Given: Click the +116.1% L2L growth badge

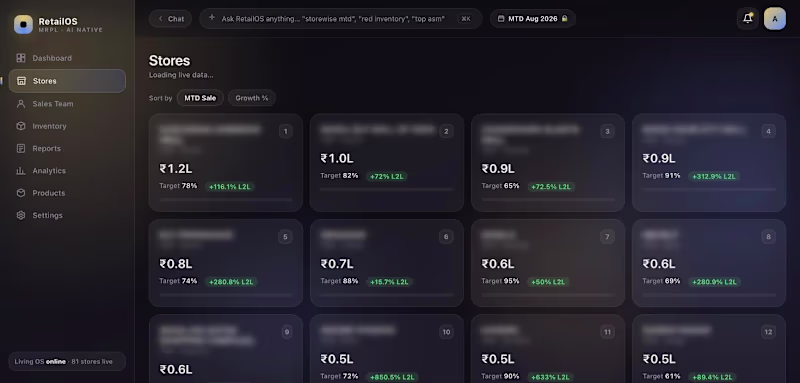Looking at the screenshot, I should pyautogui.click(x=230, y=187).
